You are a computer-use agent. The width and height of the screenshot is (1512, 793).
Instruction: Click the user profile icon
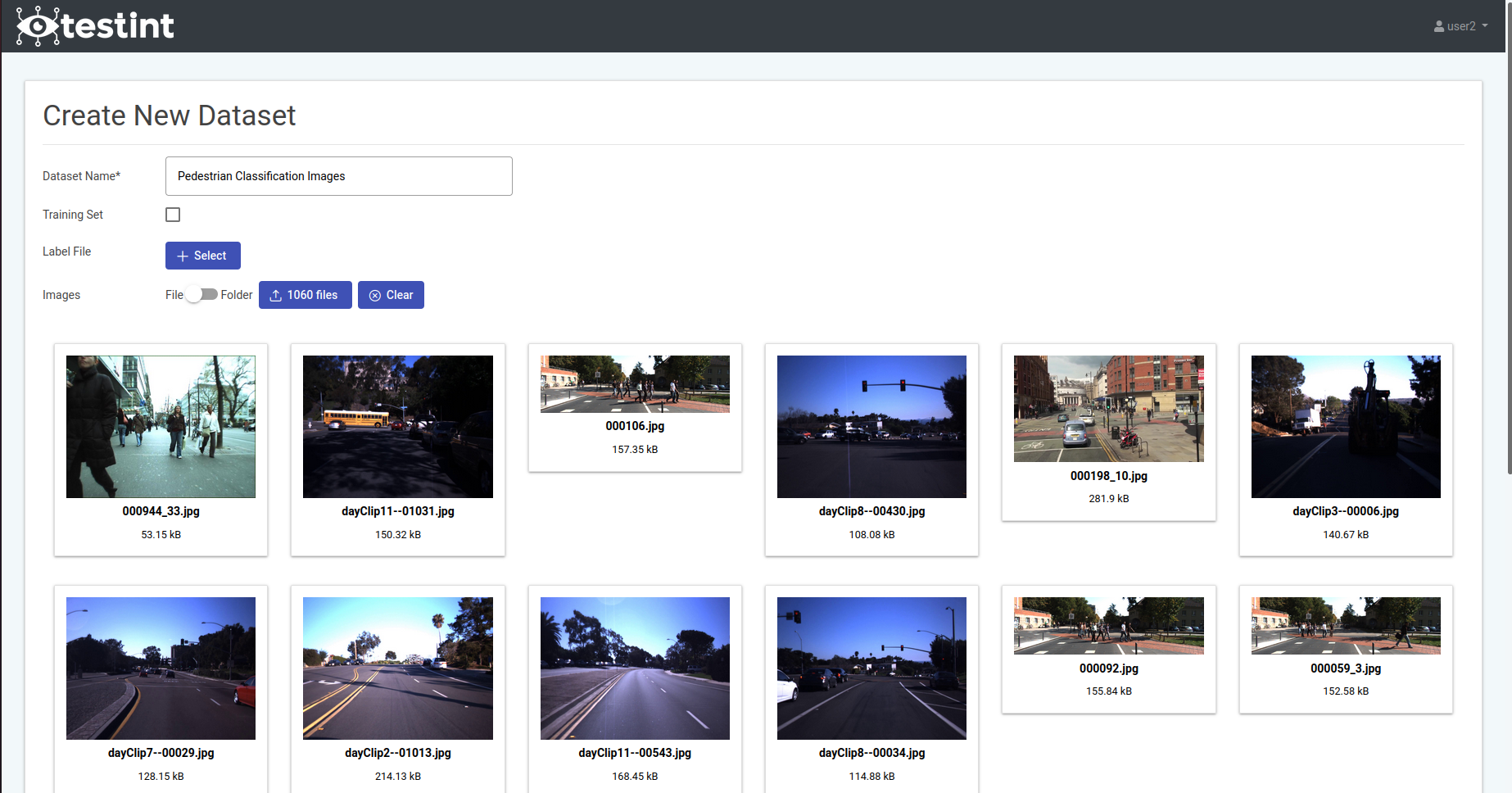point(1438,26)
